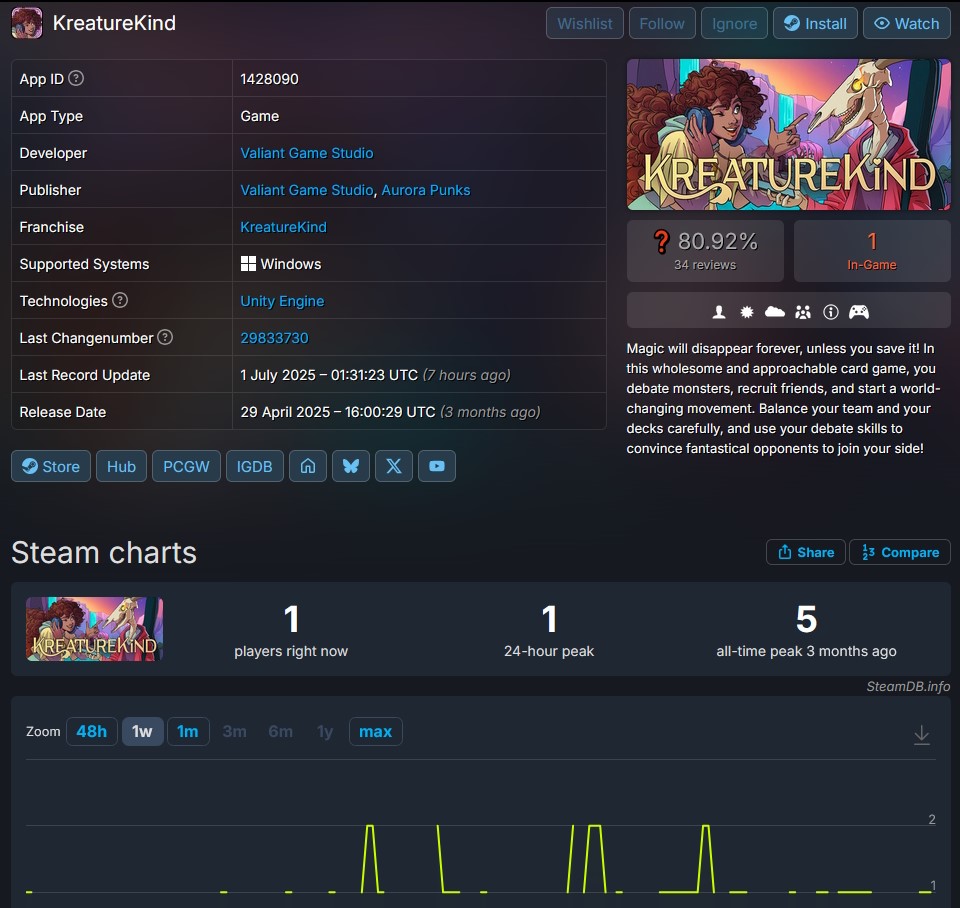Click the SteamDB.info credit text
The width and height of the screenshot is (960, 908).
[x=908, y=686]
